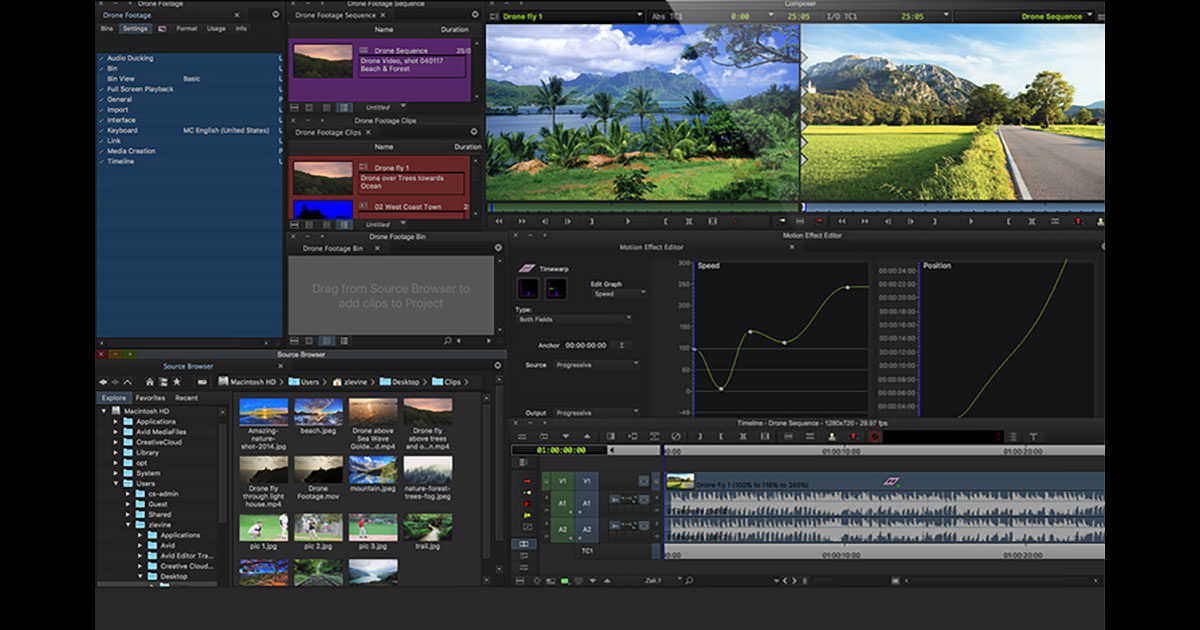
Task: Click the up-directory arrow in Source Browser
Action: click(127, 382)
